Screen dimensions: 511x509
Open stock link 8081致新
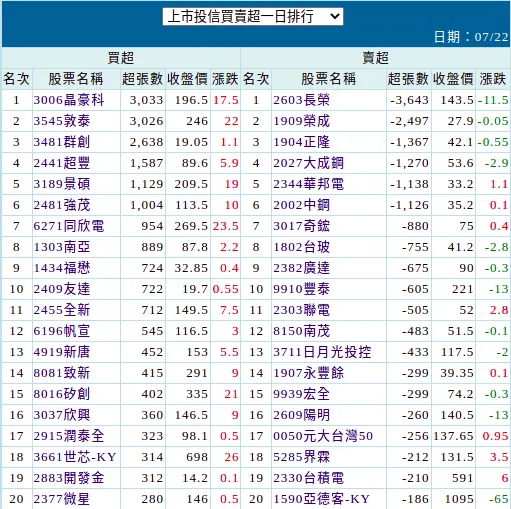click(x=62, y=373)
